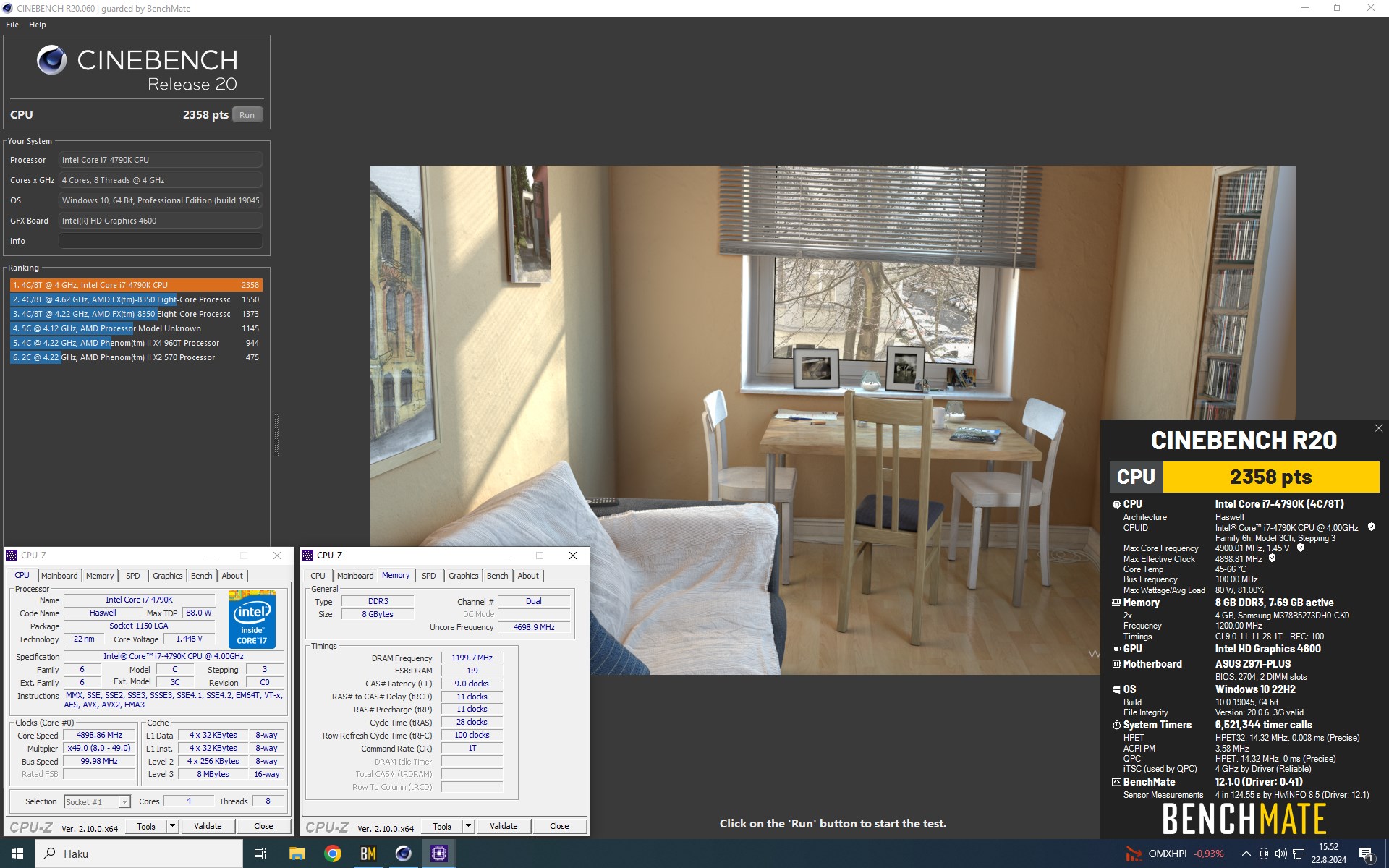Screen dimensions: 1389x868
Task: Expand Socket #1 selection dropdown
Action: [x=124, y=801]
